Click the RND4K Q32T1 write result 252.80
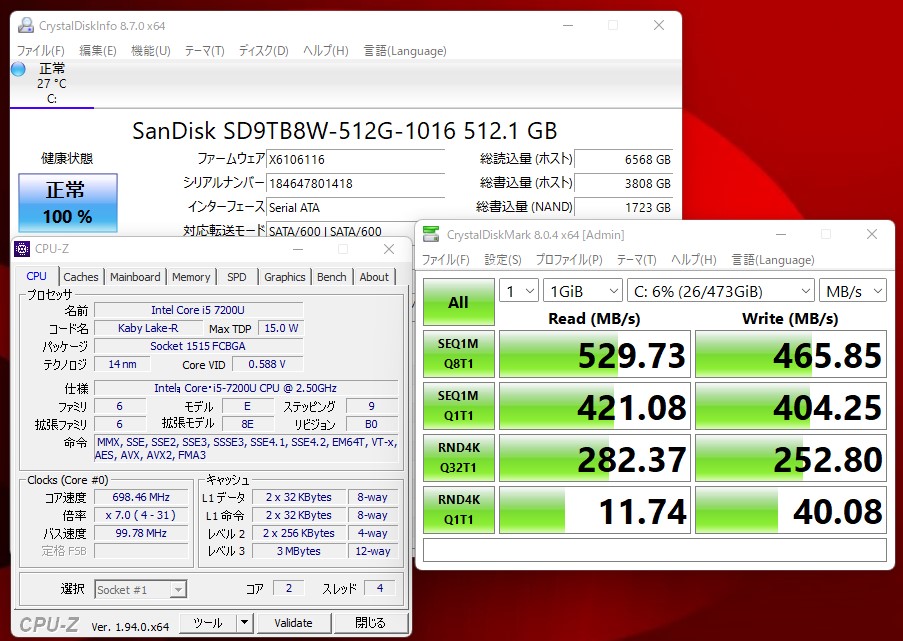 point(791,457)
